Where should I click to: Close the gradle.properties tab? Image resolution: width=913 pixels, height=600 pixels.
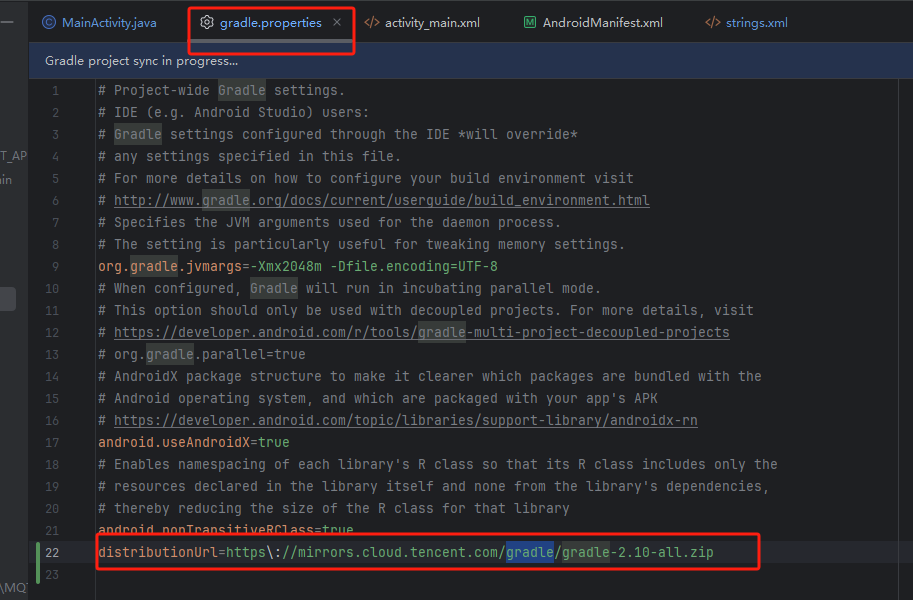tap(335, 20)
